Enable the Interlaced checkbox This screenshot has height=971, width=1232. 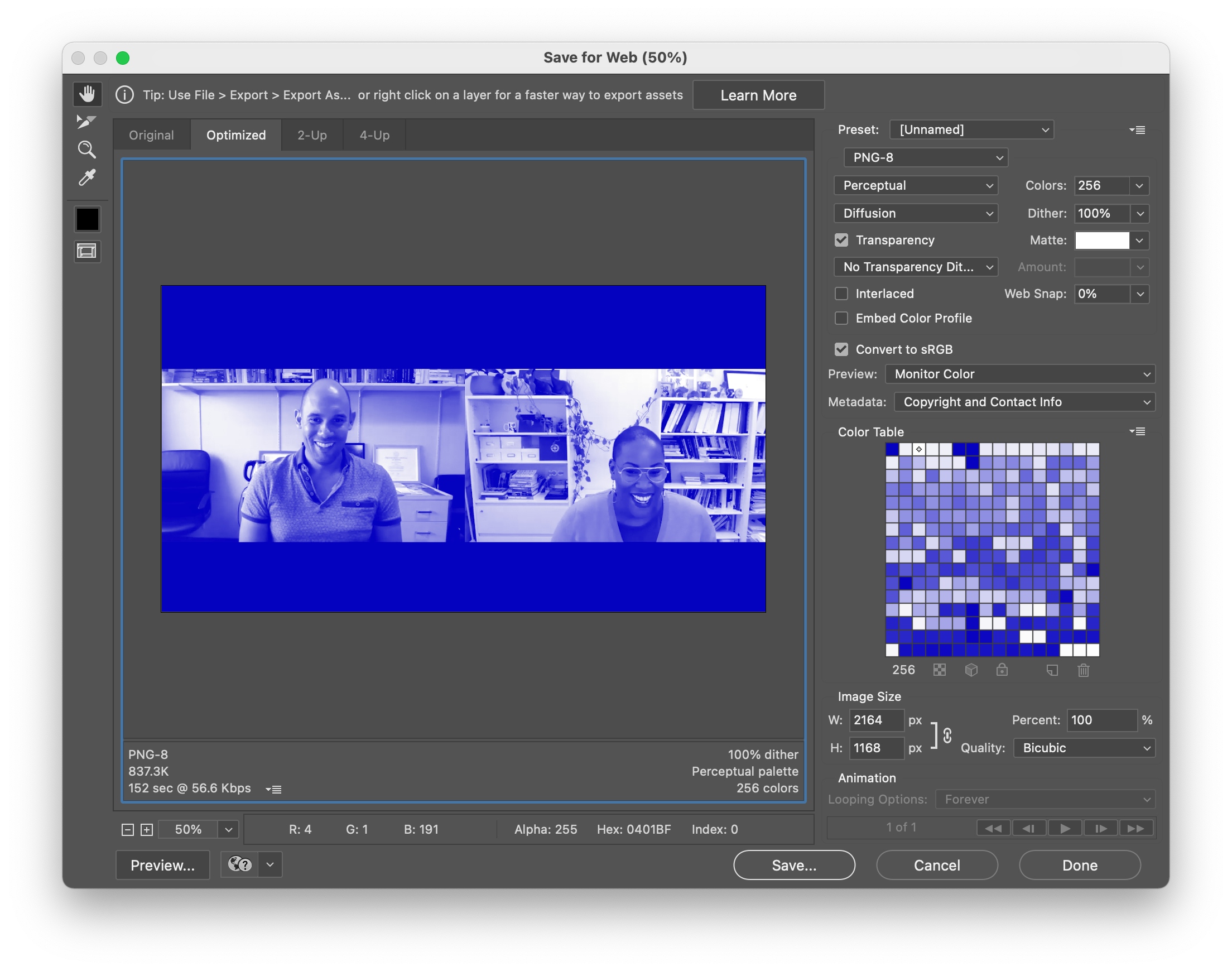click(x=841, y=294)
